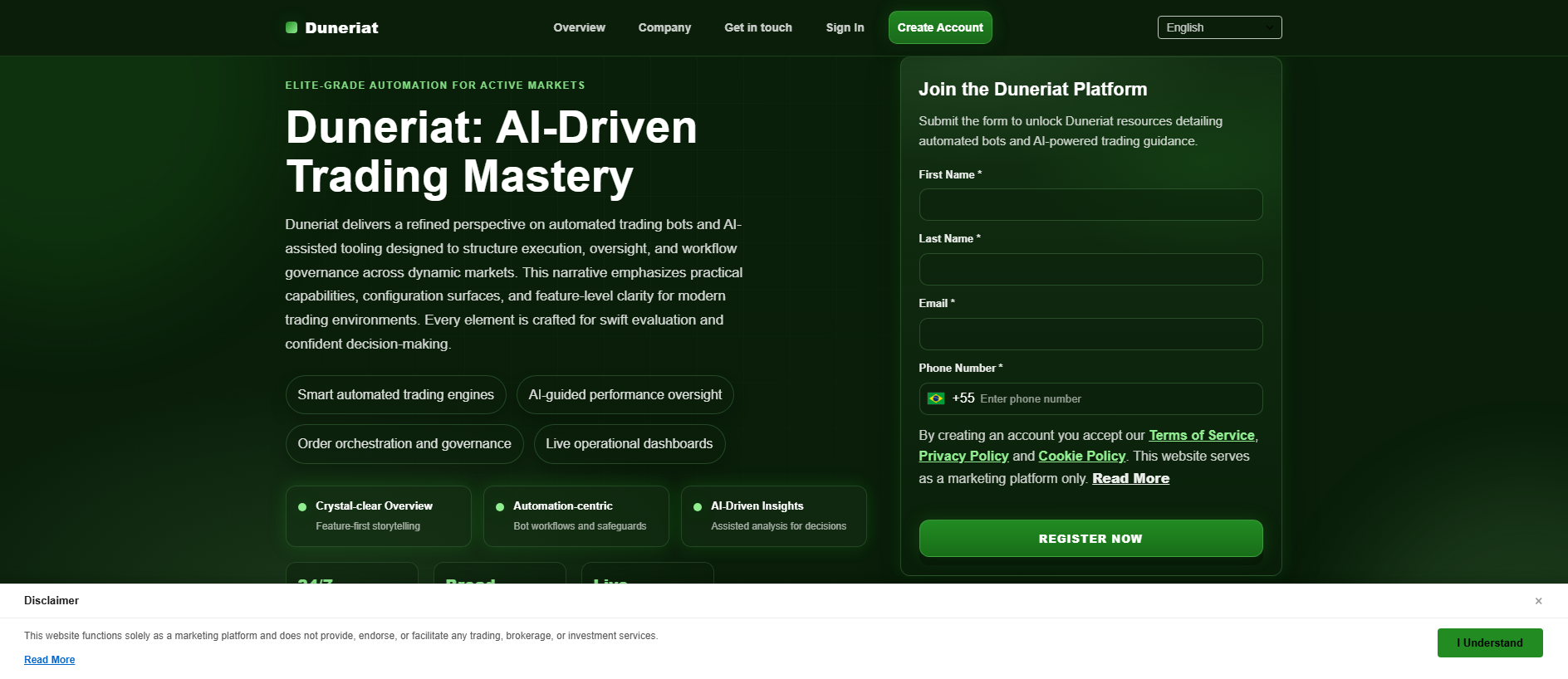Click the +55 country dial code
This screenshot has width=1568, height=679.
(963, 398)
